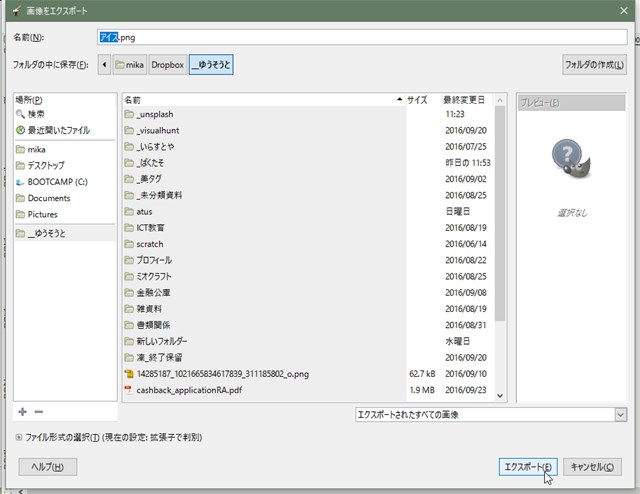Click the plus icon to add bookmark
640x494 pixels.
[22, 412]
